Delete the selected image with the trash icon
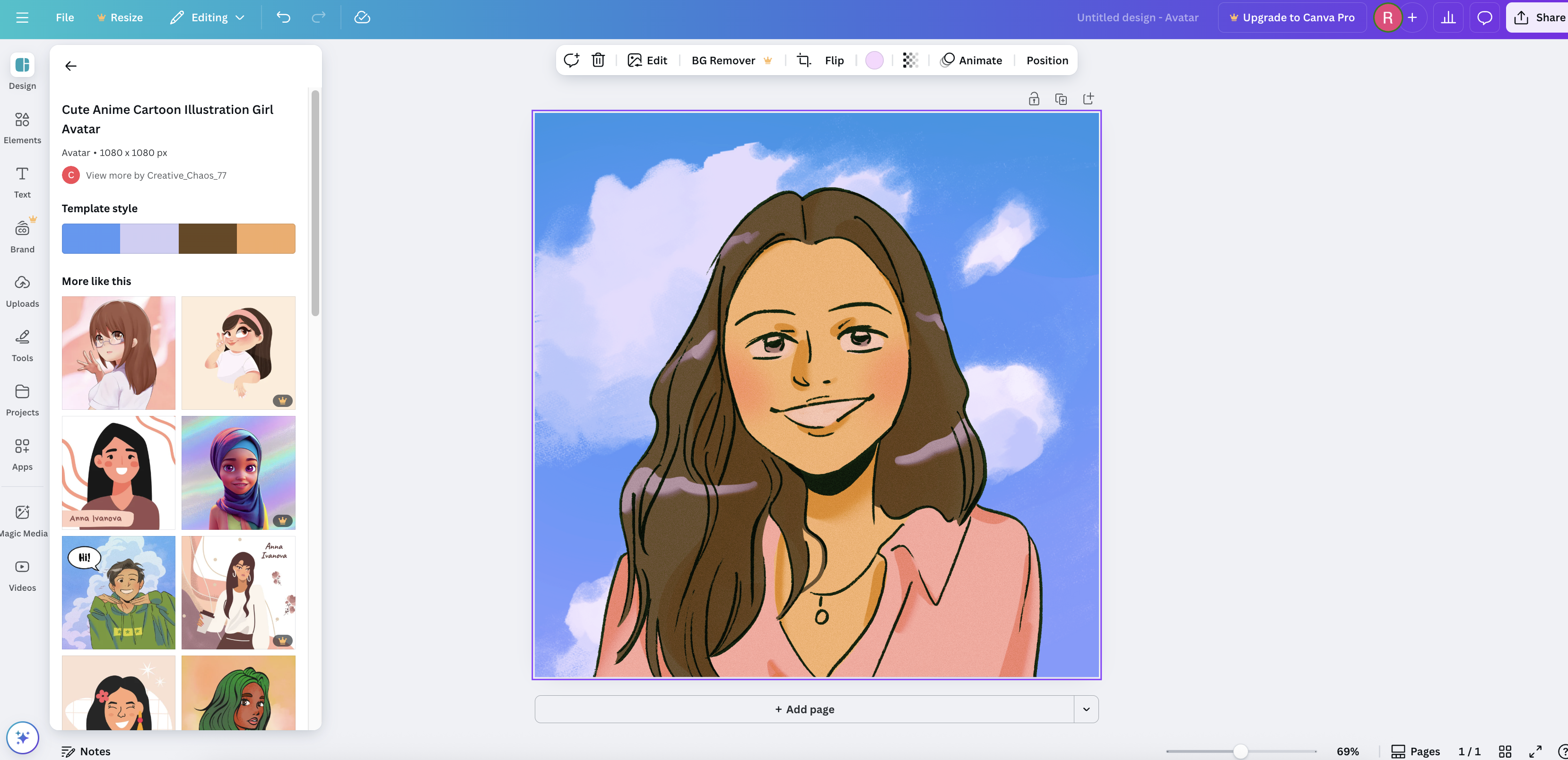 [598, 60]
